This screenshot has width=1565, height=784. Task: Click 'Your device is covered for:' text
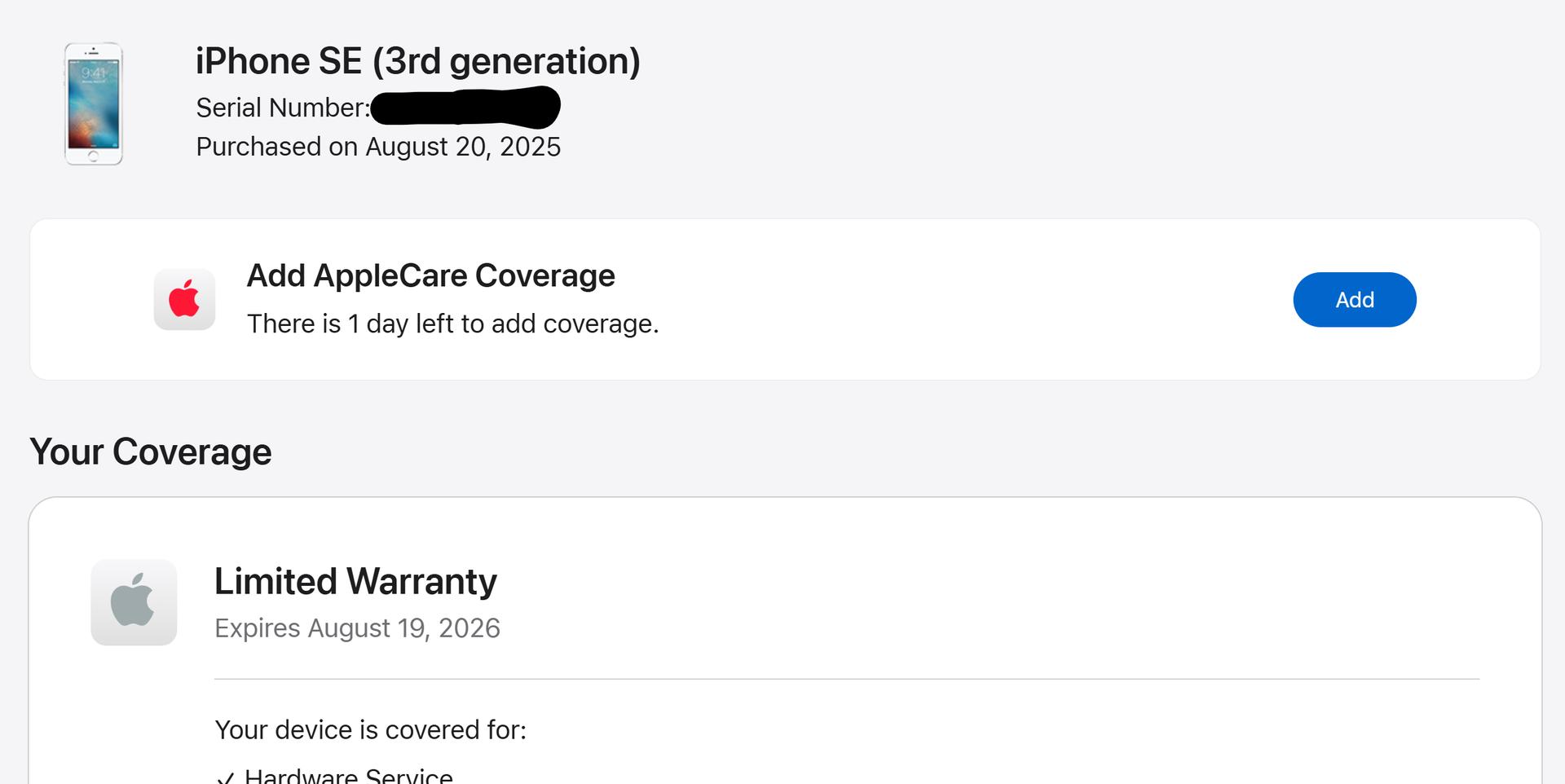pos(370,729)
